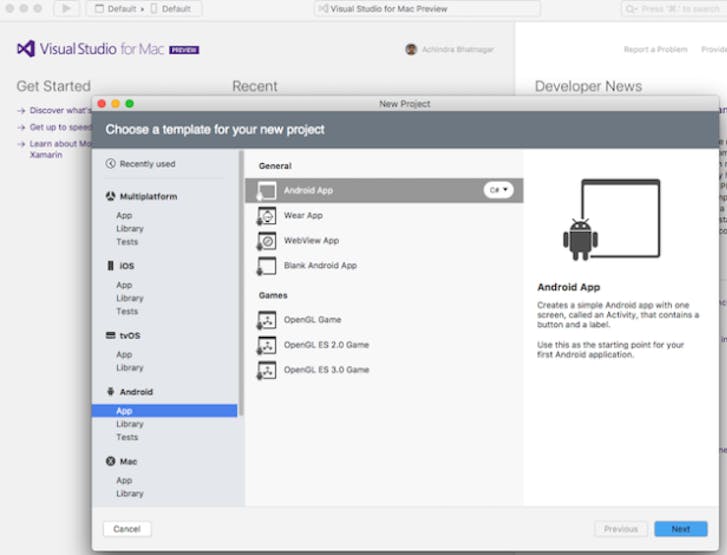Click the Blank Android App template icon
727x555 pixels.
point(267,266)
